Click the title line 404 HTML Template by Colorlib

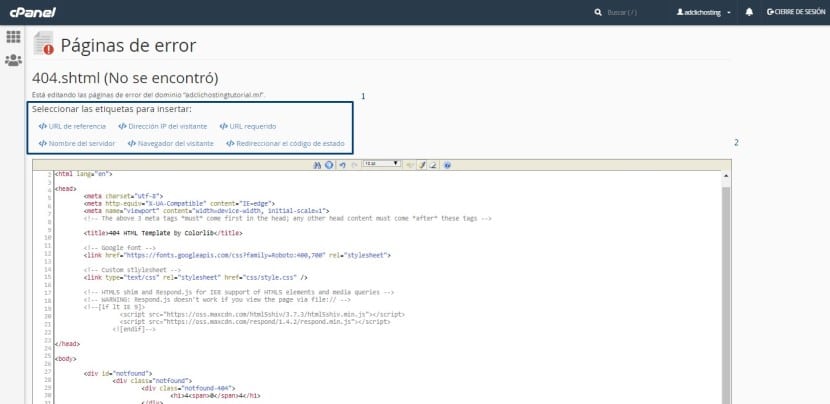tap(163, 233)
